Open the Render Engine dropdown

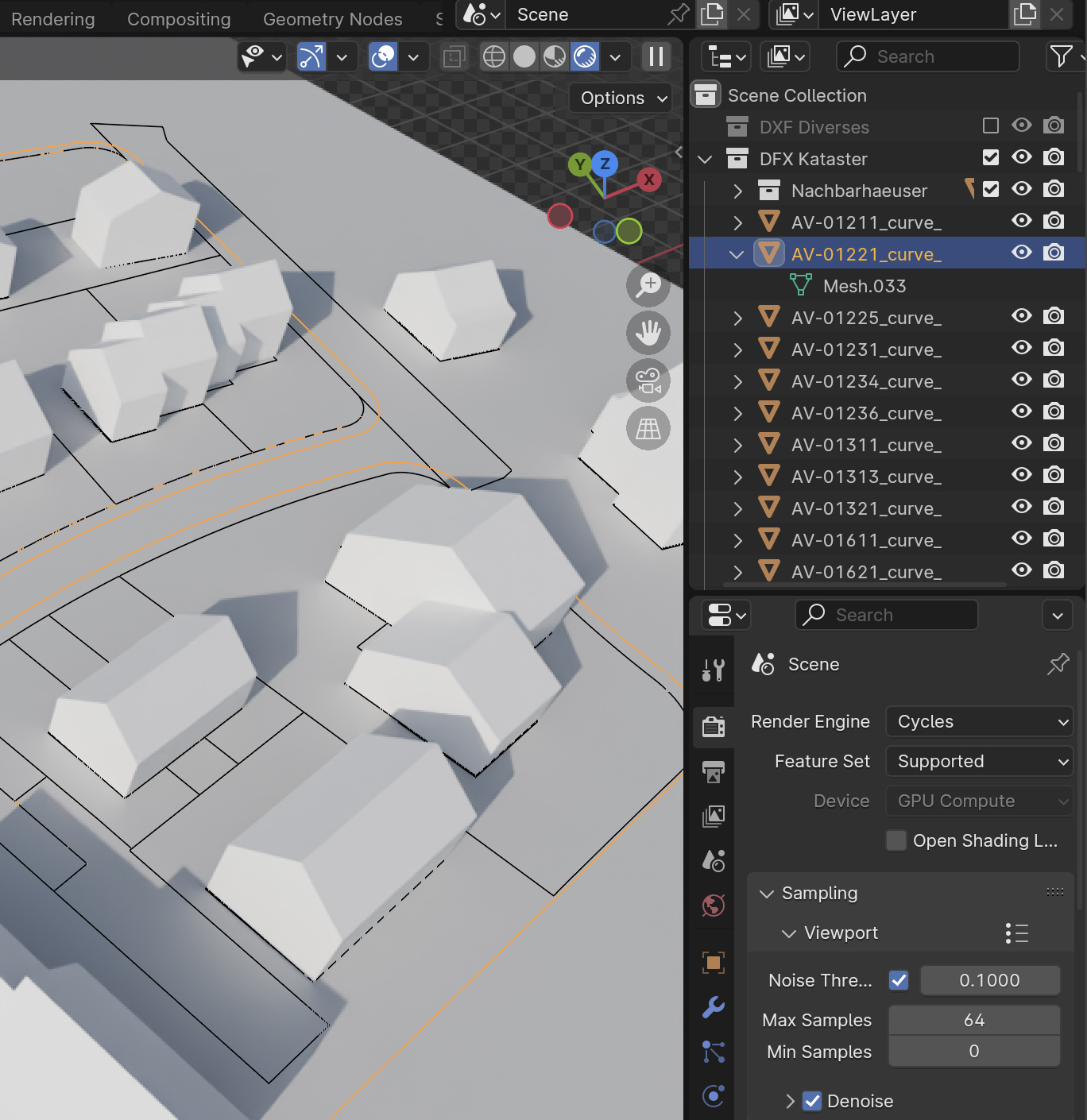coord(980,721)
